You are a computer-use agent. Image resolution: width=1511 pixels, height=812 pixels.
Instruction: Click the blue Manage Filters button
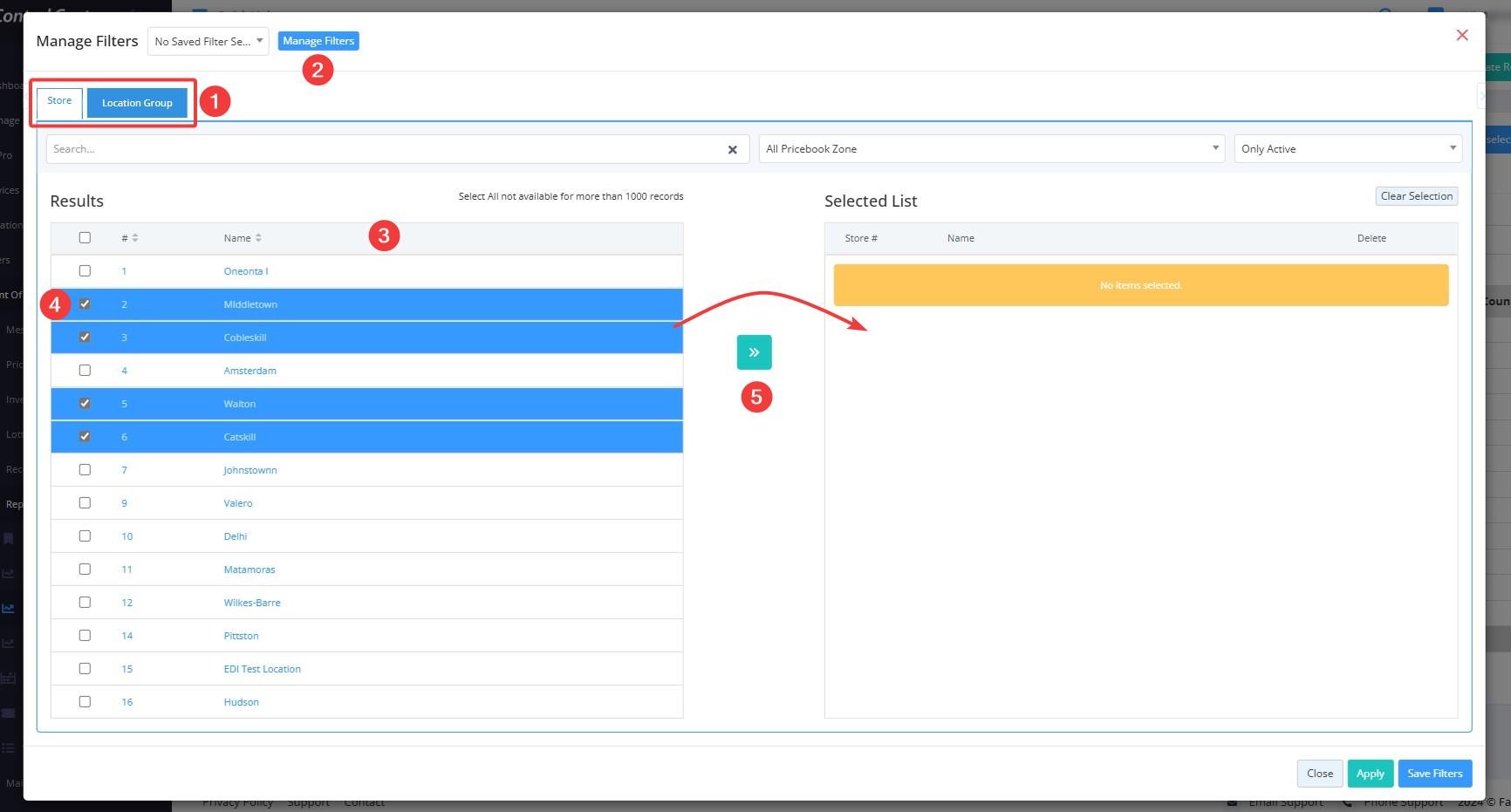[318, 41]
